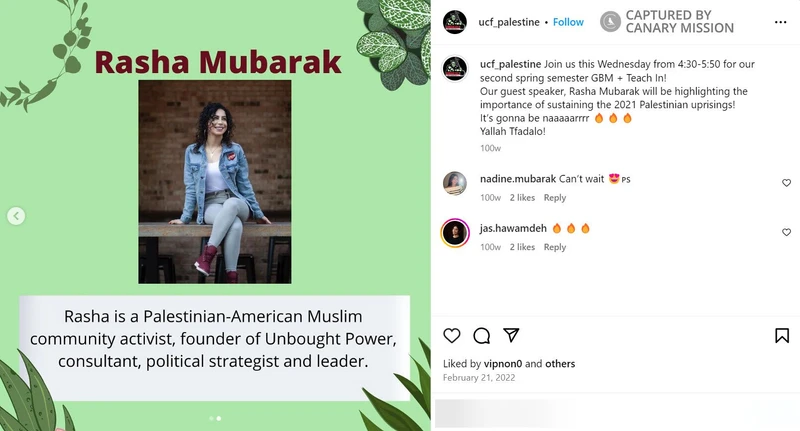Screen dimensions: 800x431
Task: Go to previous carousel slide arrow
Action: coord(16,216)
